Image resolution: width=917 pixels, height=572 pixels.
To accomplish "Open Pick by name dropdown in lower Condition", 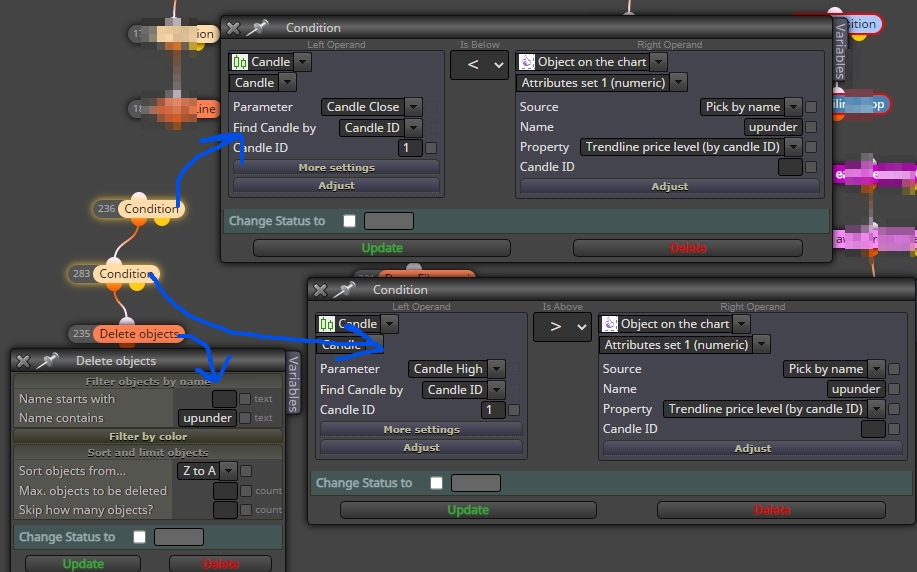I will (876, 369).
